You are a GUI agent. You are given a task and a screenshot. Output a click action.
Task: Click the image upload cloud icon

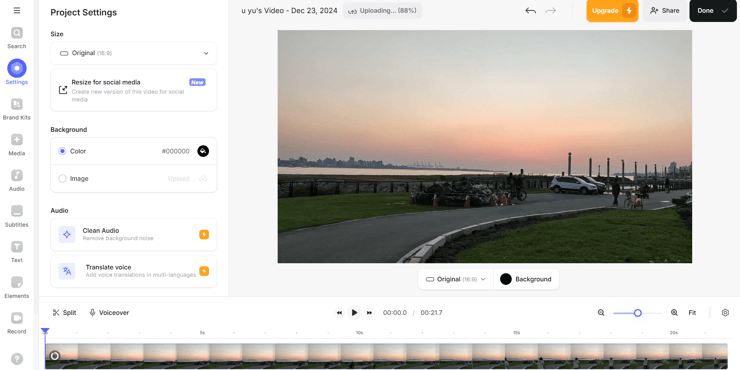(203, 178)
